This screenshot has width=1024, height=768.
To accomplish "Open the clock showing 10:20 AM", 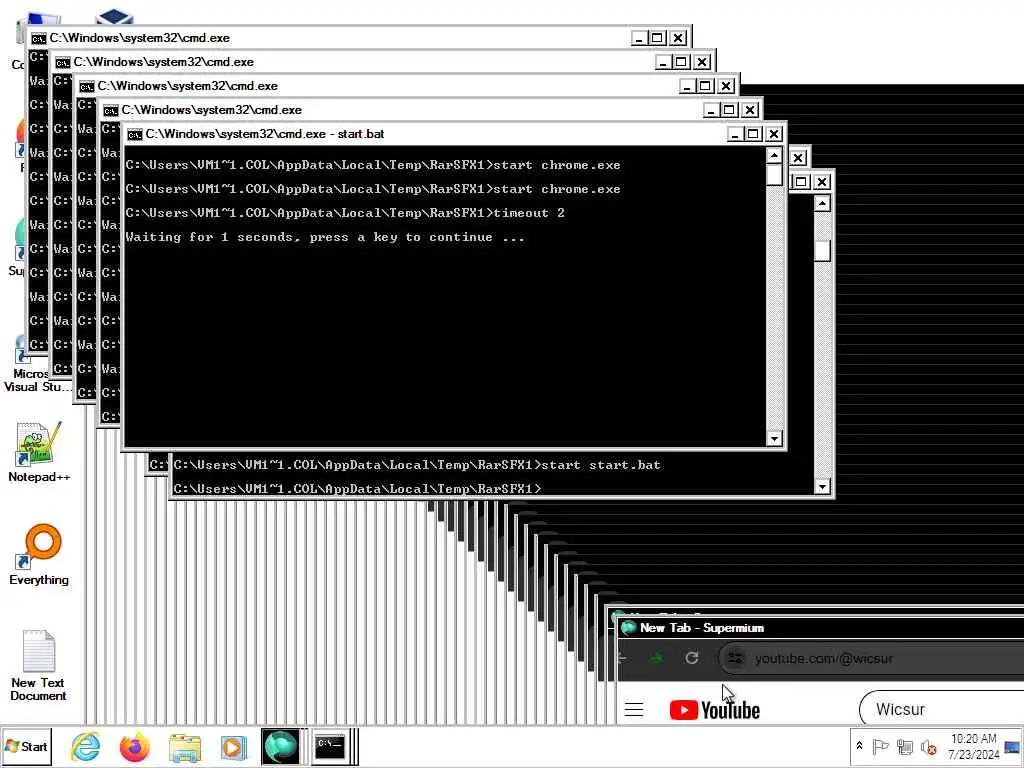I will (x=973, y=746).
